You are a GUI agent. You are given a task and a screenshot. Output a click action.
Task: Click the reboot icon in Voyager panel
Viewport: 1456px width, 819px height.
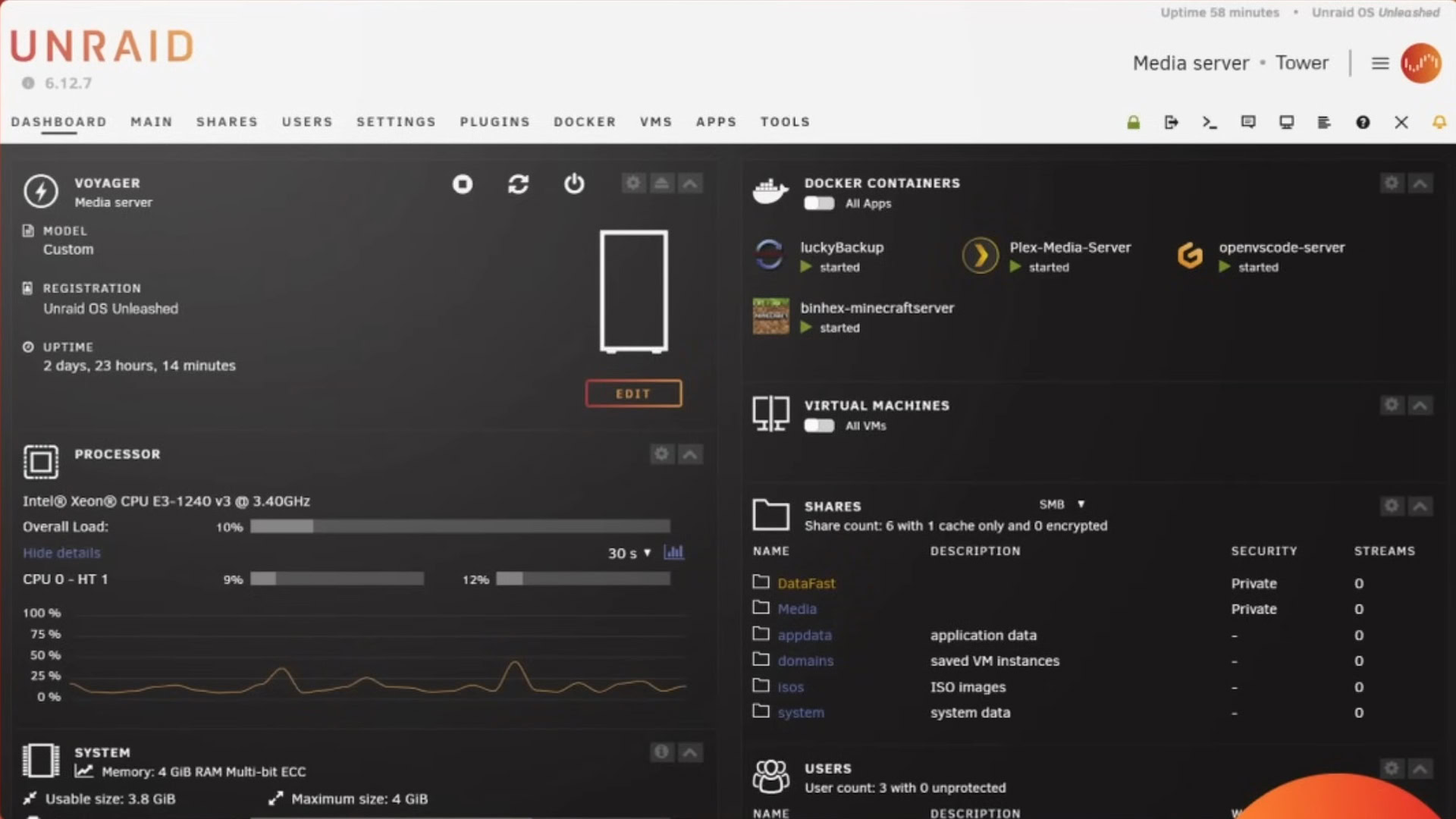(x=519, y=184)
